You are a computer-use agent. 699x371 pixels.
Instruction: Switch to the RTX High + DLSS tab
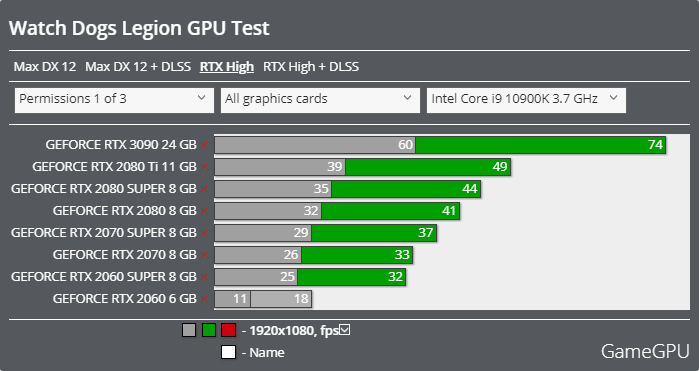click(x=311, y=67)
